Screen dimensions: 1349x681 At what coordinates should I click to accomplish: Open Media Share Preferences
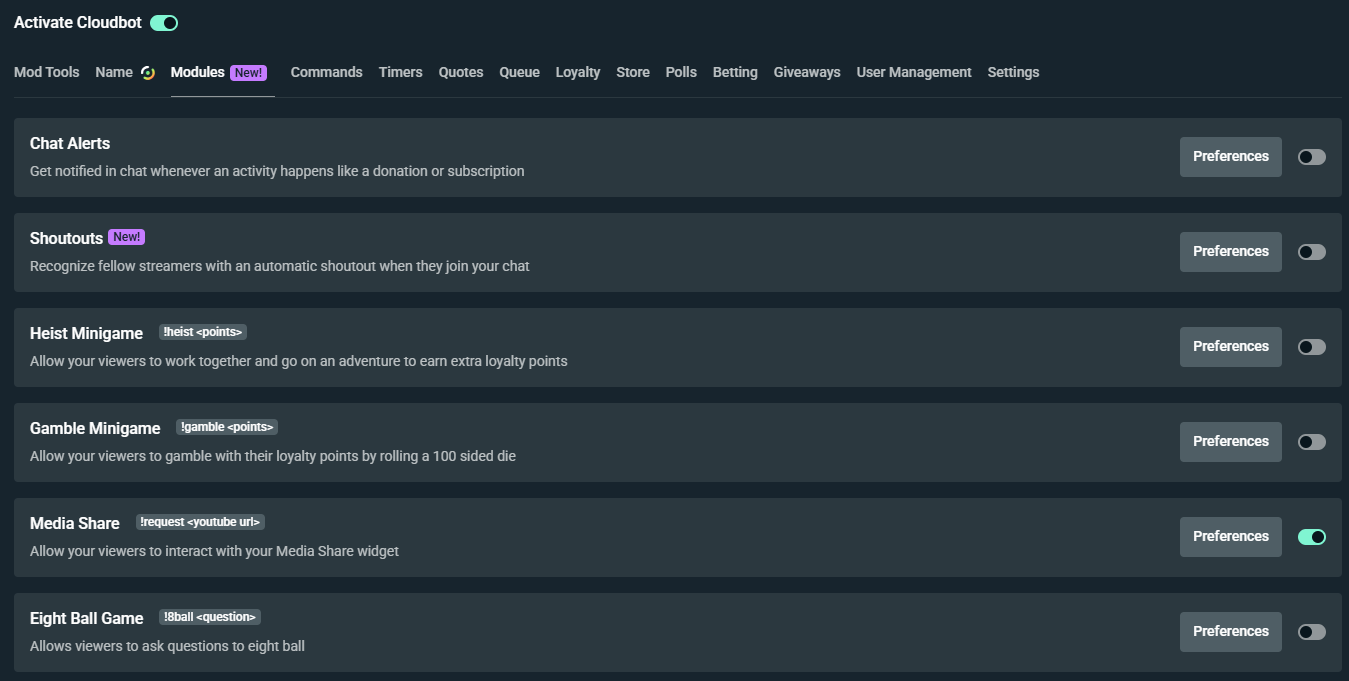(x=1230, y=537)
